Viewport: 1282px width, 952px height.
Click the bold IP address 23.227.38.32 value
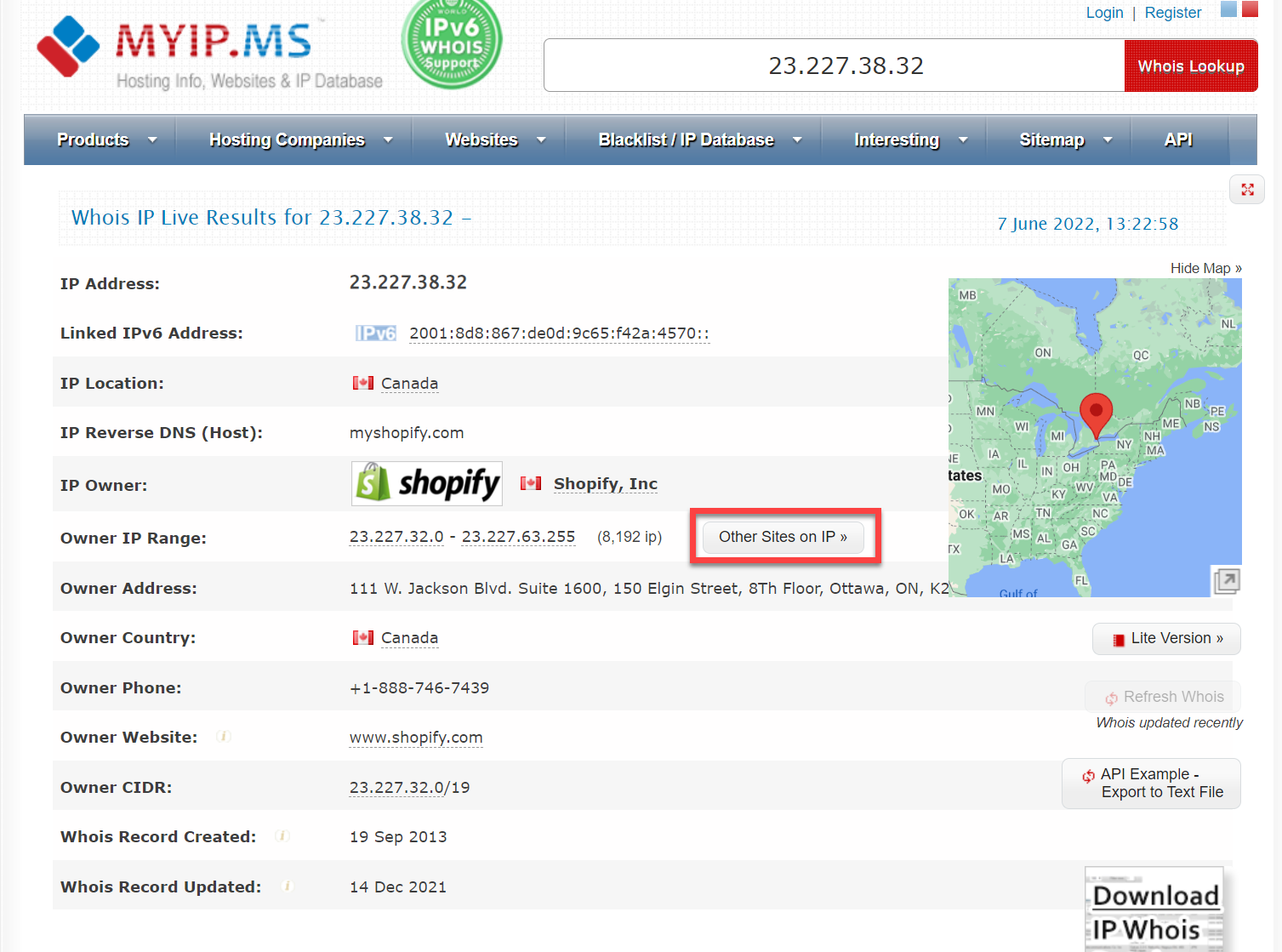(408, 282)
